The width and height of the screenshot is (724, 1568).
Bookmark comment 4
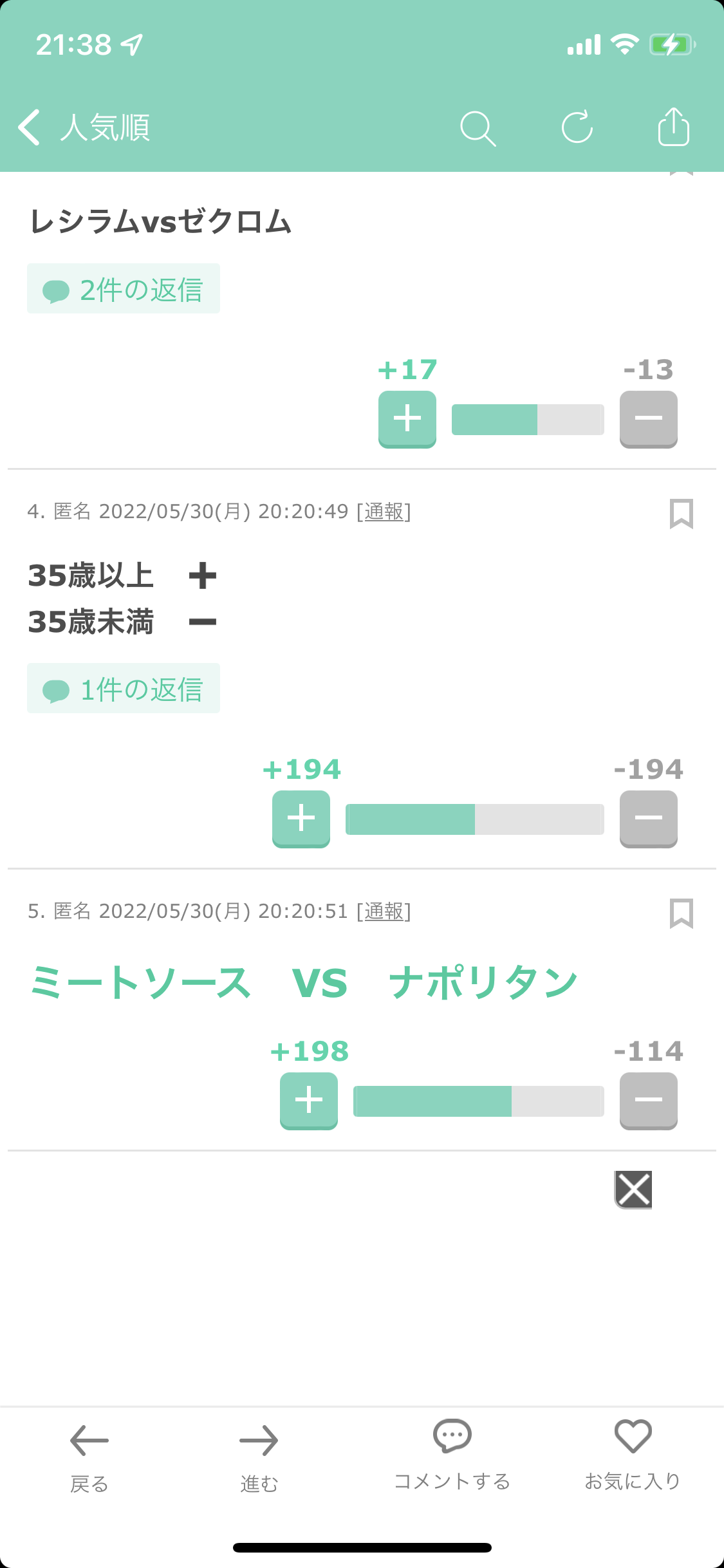pyautogui.click(x=681, y=514)
